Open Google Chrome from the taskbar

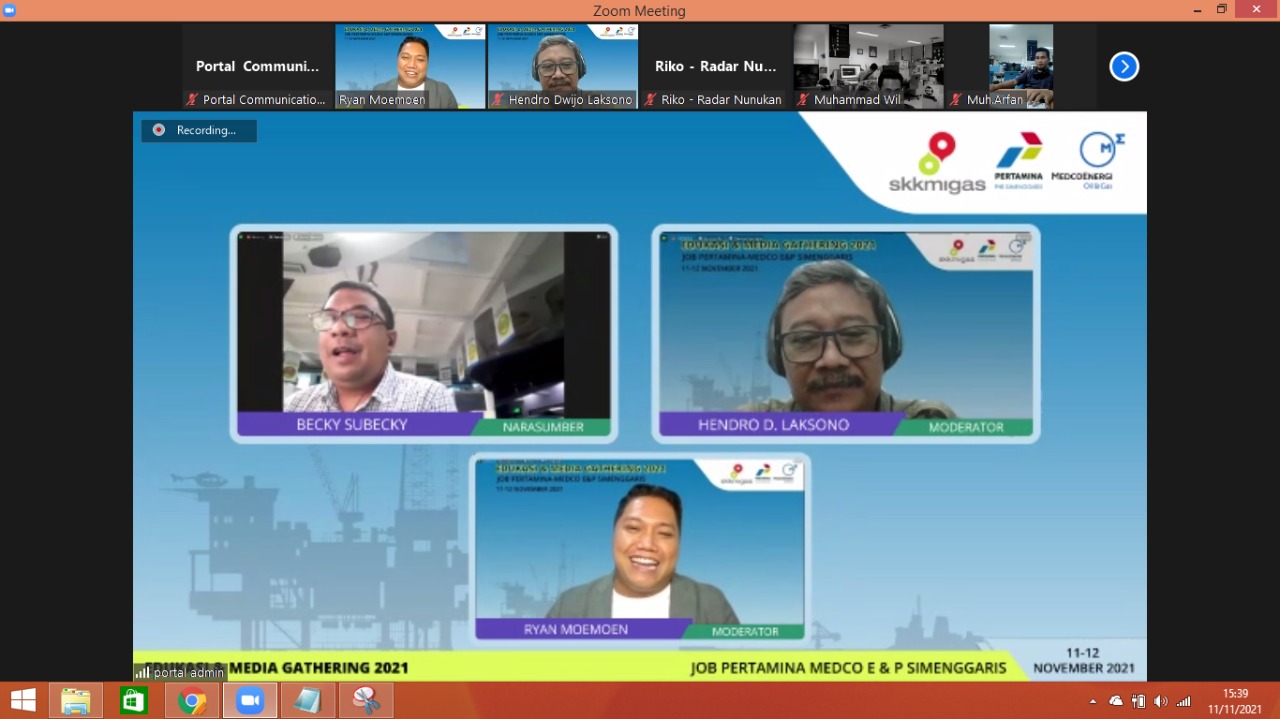[192, 700]
